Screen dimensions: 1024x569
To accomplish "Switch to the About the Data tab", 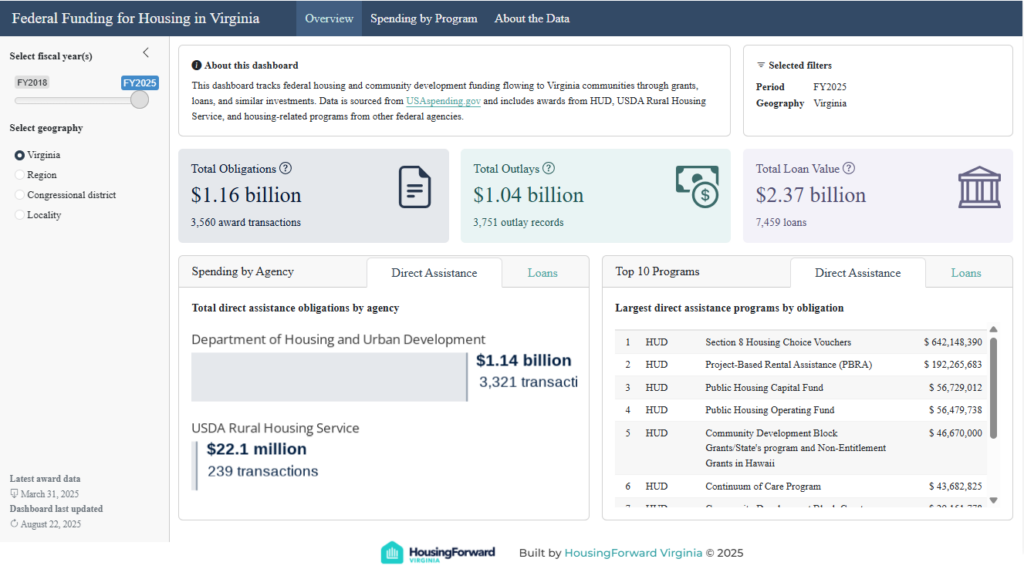I will pos(531,18).
